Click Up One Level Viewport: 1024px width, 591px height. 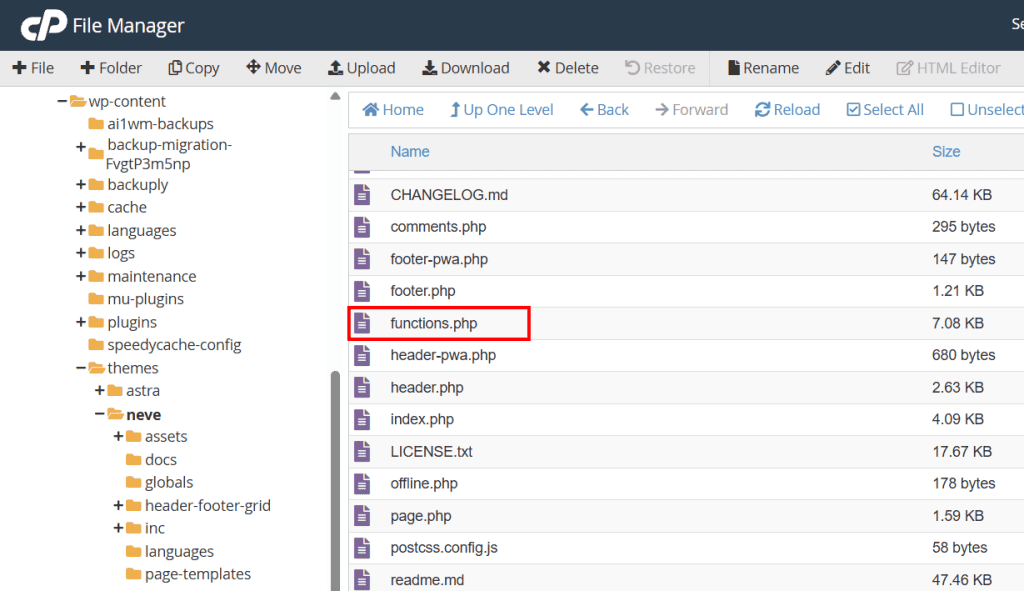pyautogui.click(x=502, y=110)
